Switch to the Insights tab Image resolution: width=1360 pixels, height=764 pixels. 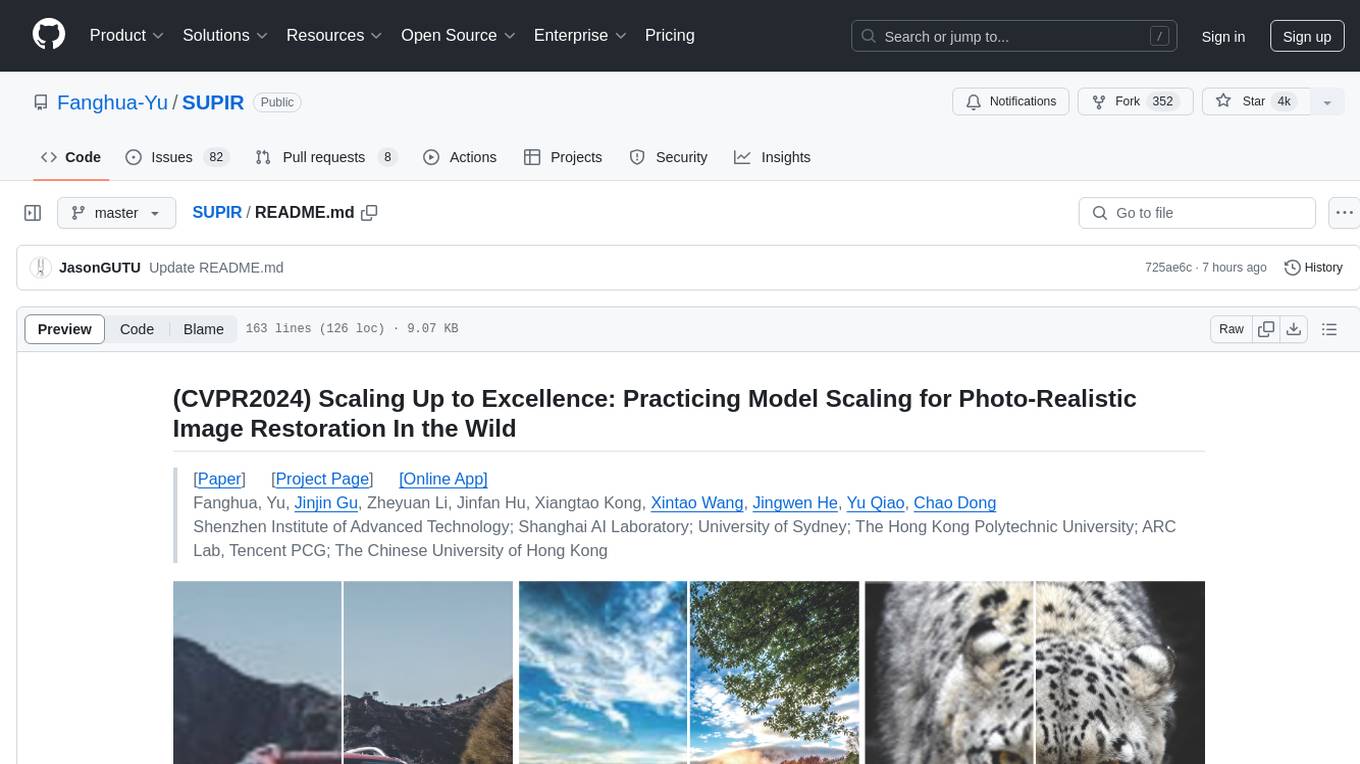tap(773, 157)
